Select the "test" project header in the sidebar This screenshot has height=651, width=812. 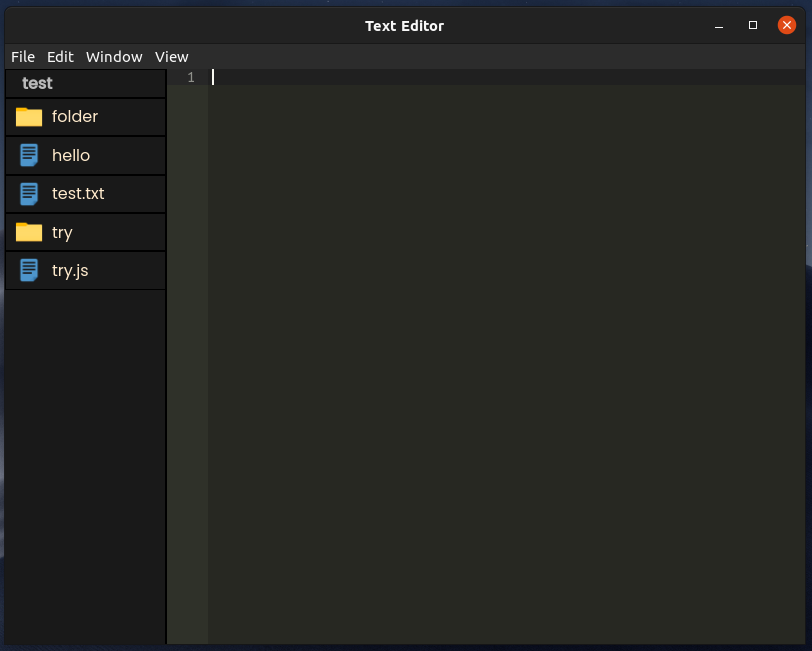37,83
